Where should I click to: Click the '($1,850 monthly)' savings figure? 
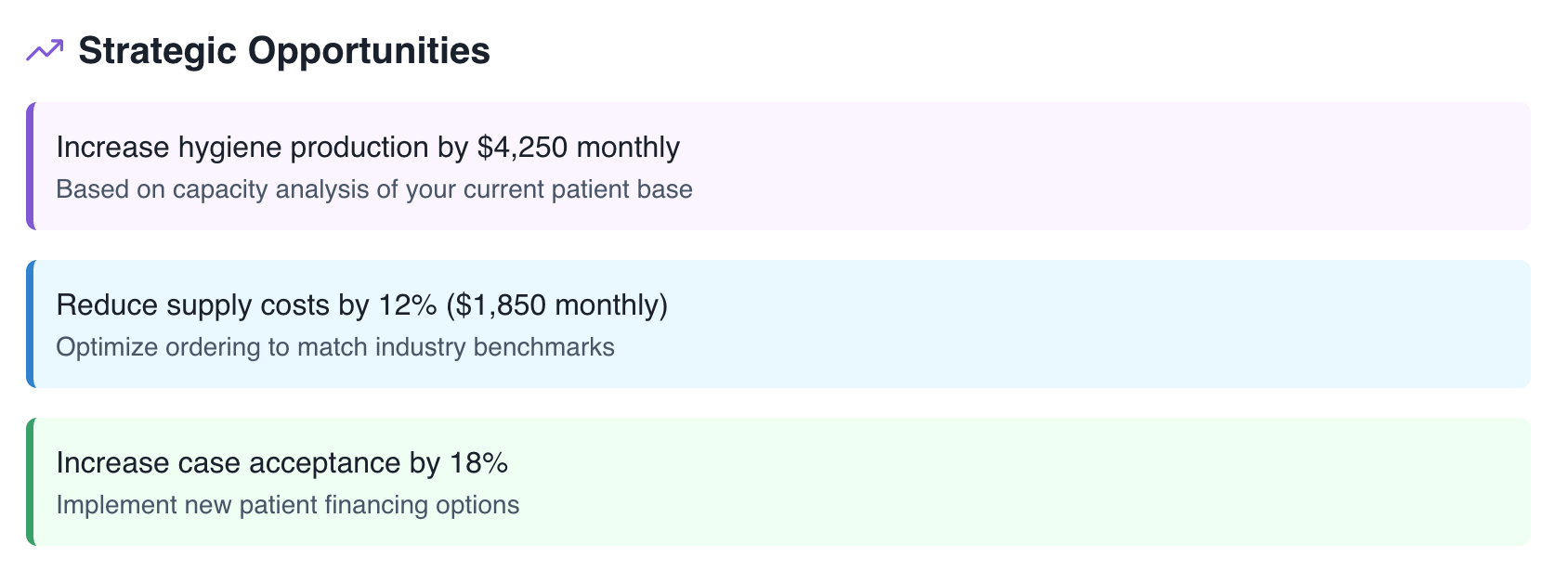point(557,305)
